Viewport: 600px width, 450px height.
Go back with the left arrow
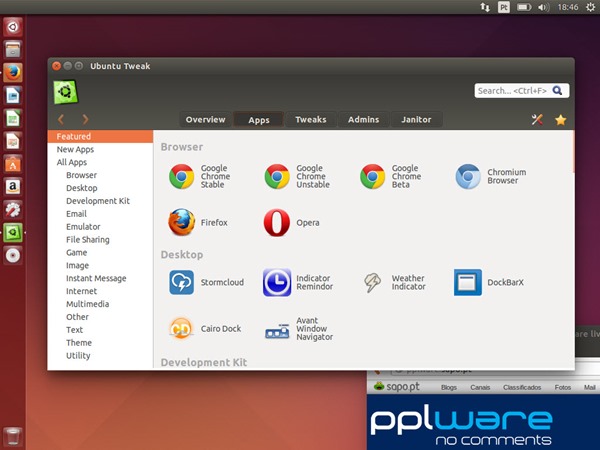coord(61,119)
